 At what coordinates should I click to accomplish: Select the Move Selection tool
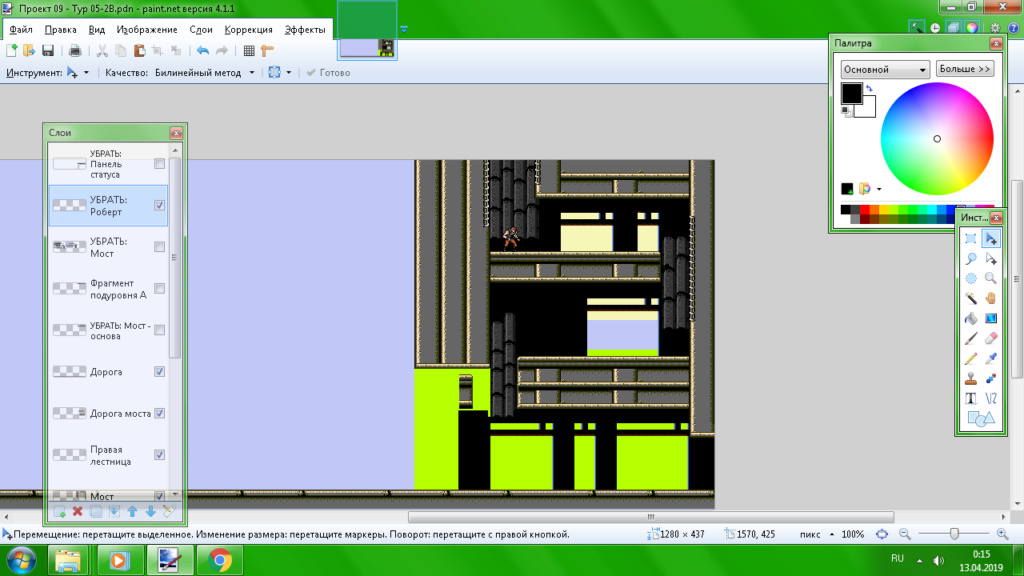(x=991, y=259)
